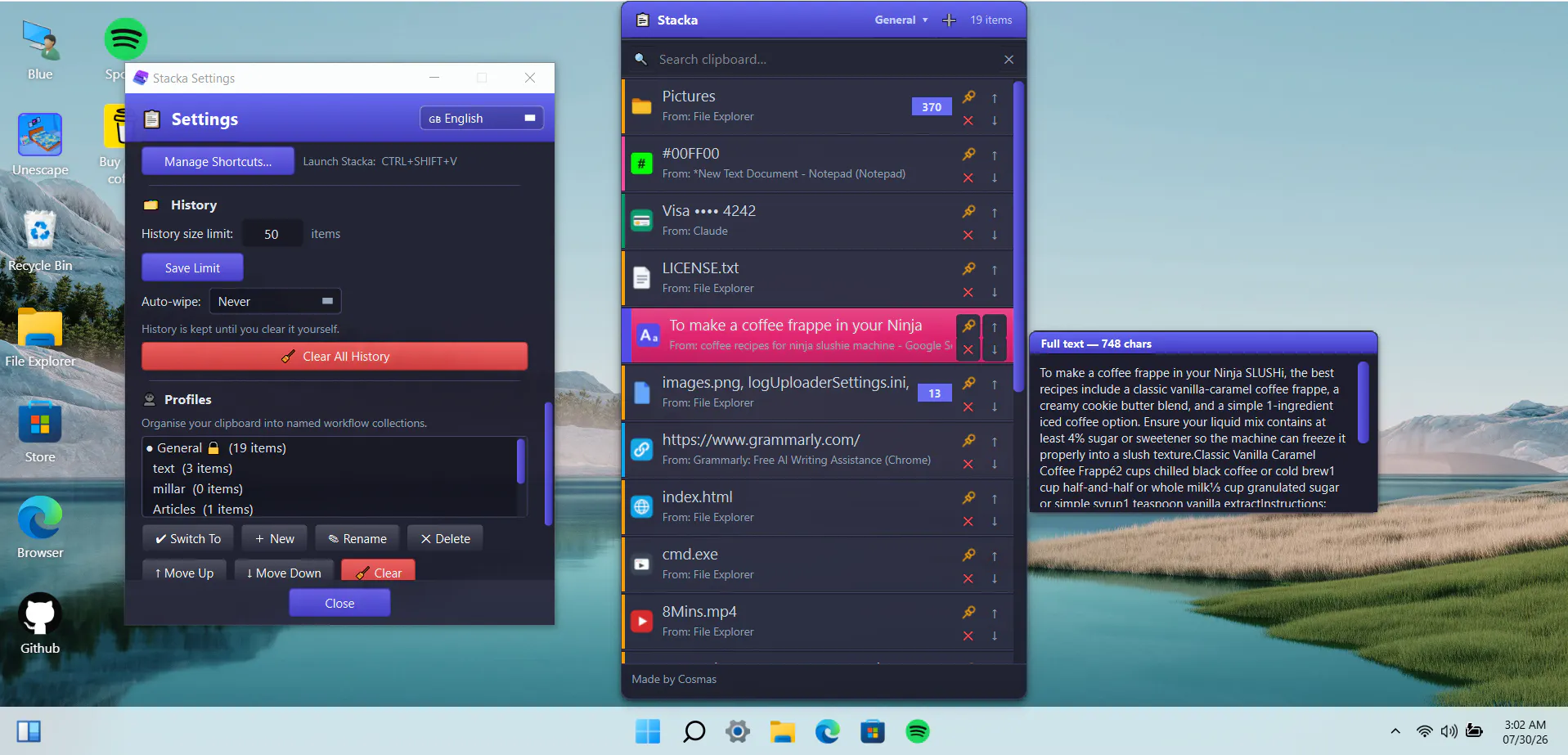Delete the coffee frappe text item
This screenshot has height=755, width=1568.
click(x=968, y=349)
